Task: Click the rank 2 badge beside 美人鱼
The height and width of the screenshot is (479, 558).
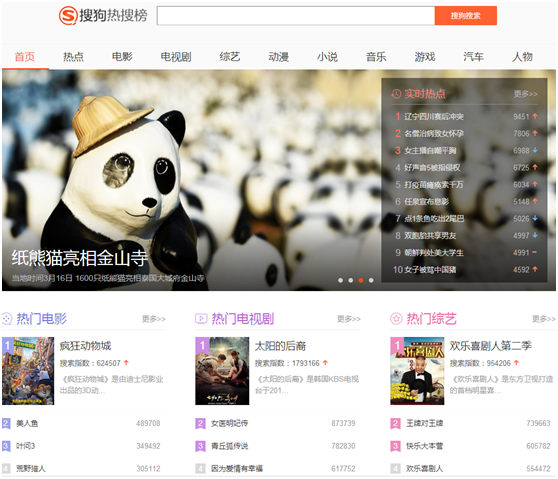Action: pos(6,423)
